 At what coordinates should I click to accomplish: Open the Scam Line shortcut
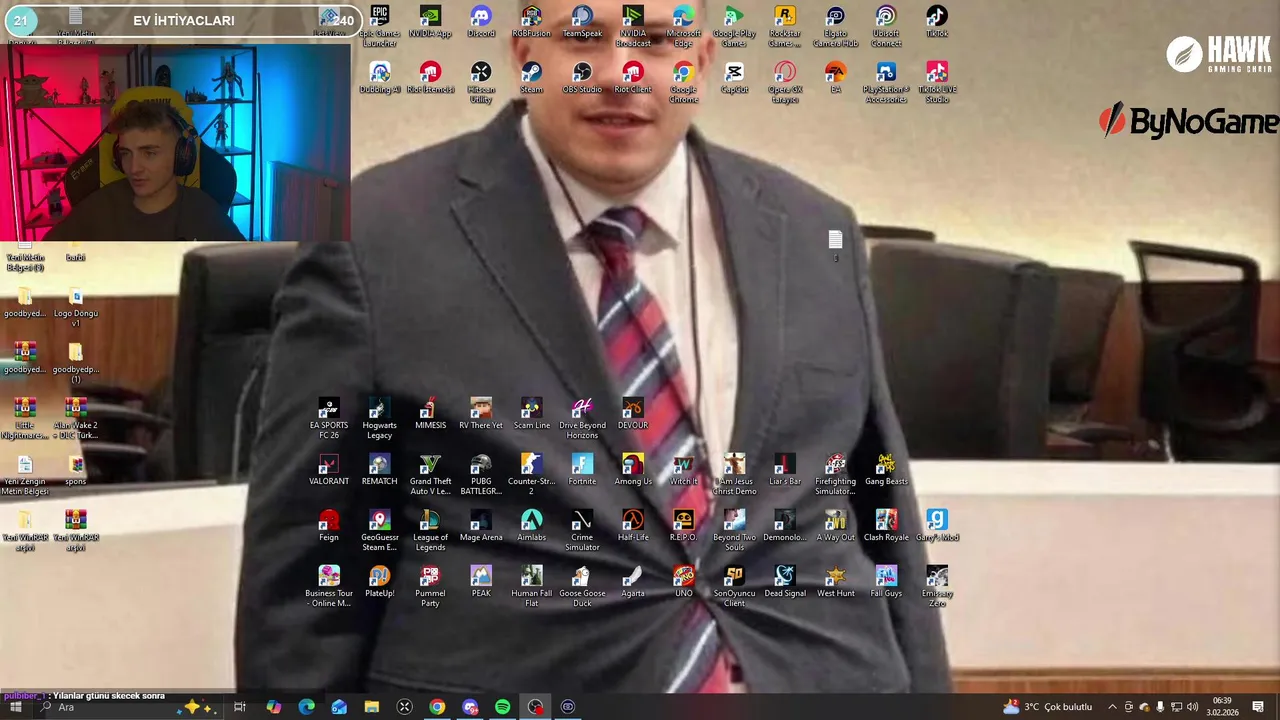click(x=531, y=414)
